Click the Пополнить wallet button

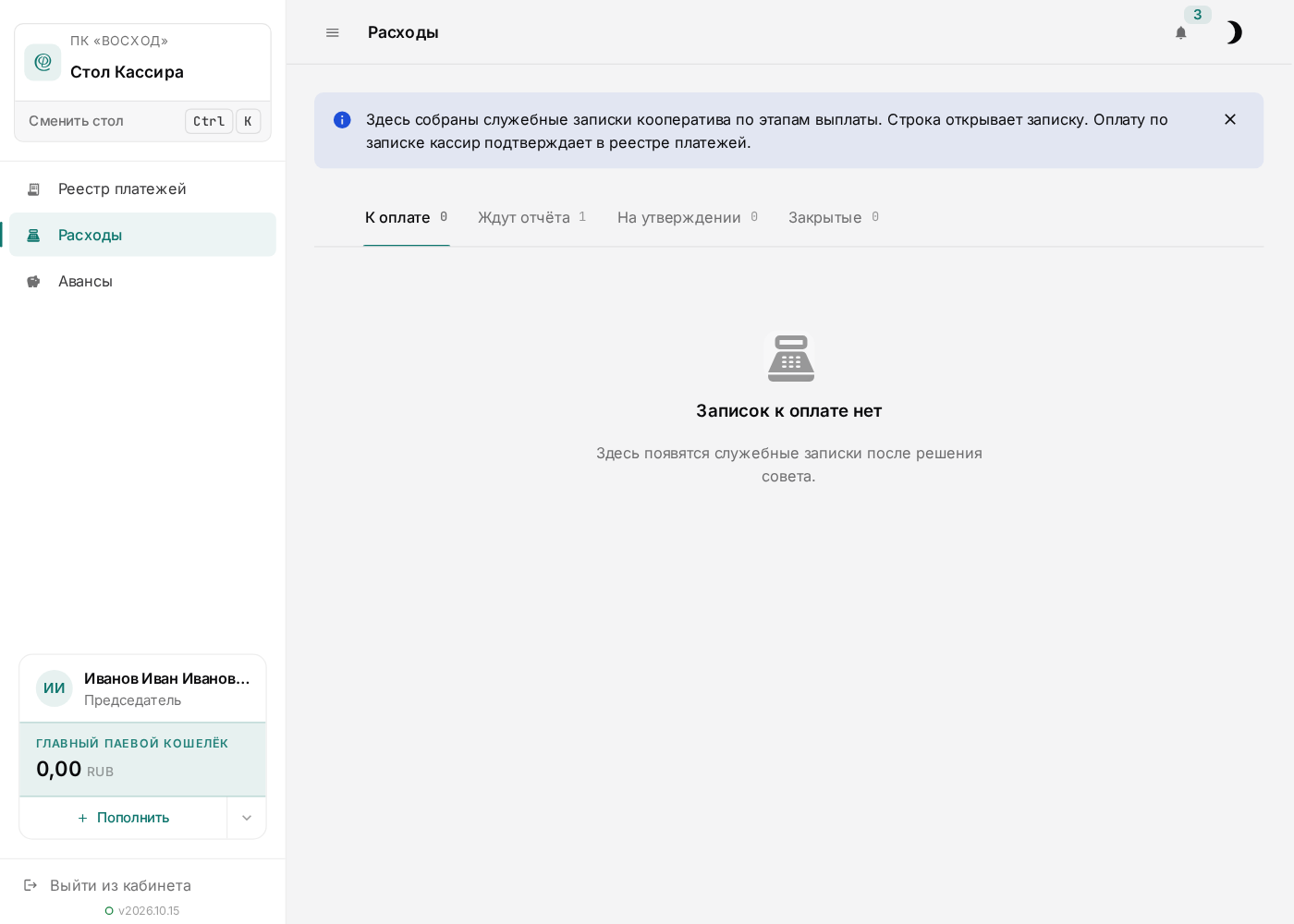[x=124, y=818]
